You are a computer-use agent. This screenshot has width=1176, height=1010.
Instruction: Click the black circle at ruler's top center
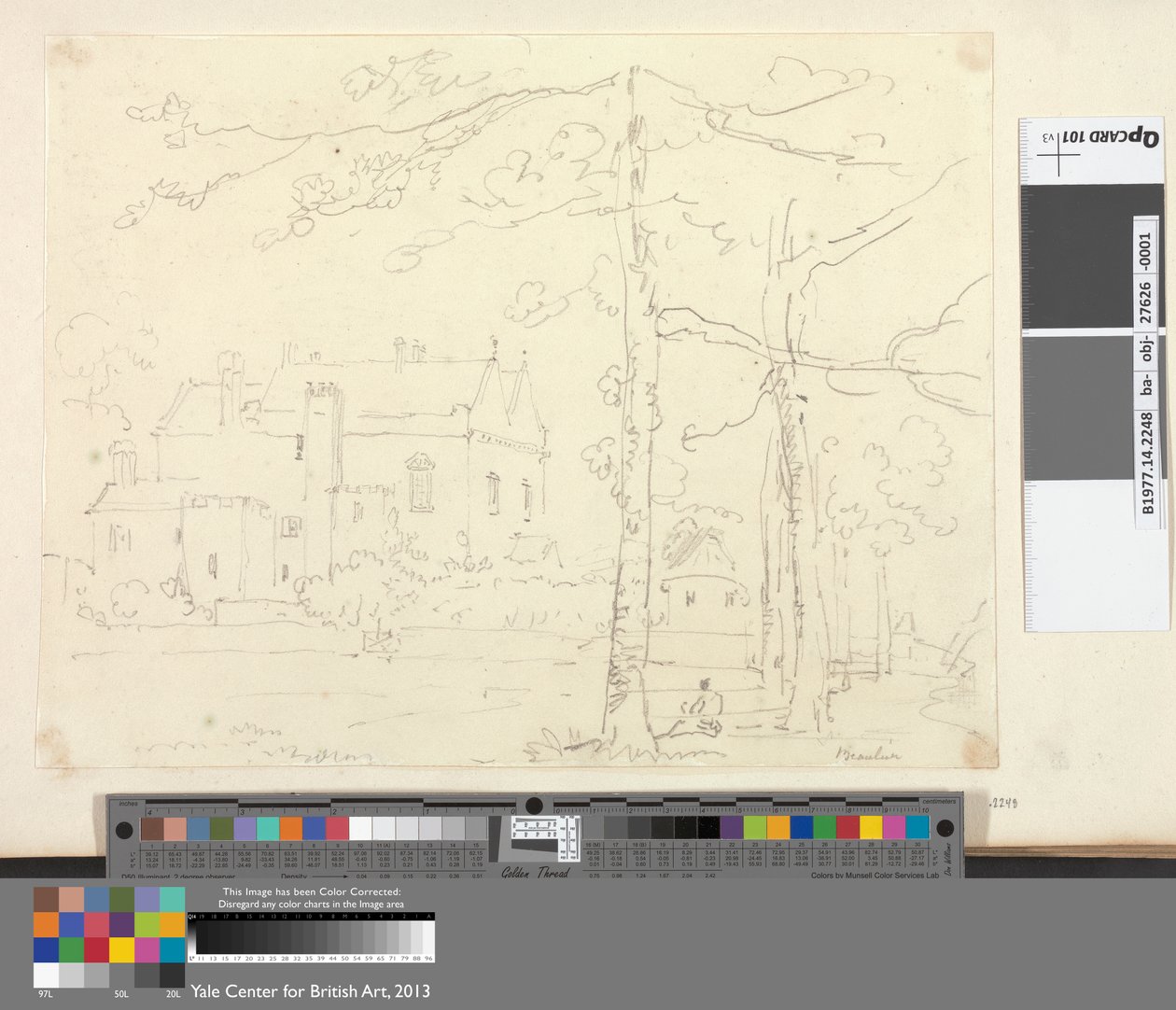(533, 806)
